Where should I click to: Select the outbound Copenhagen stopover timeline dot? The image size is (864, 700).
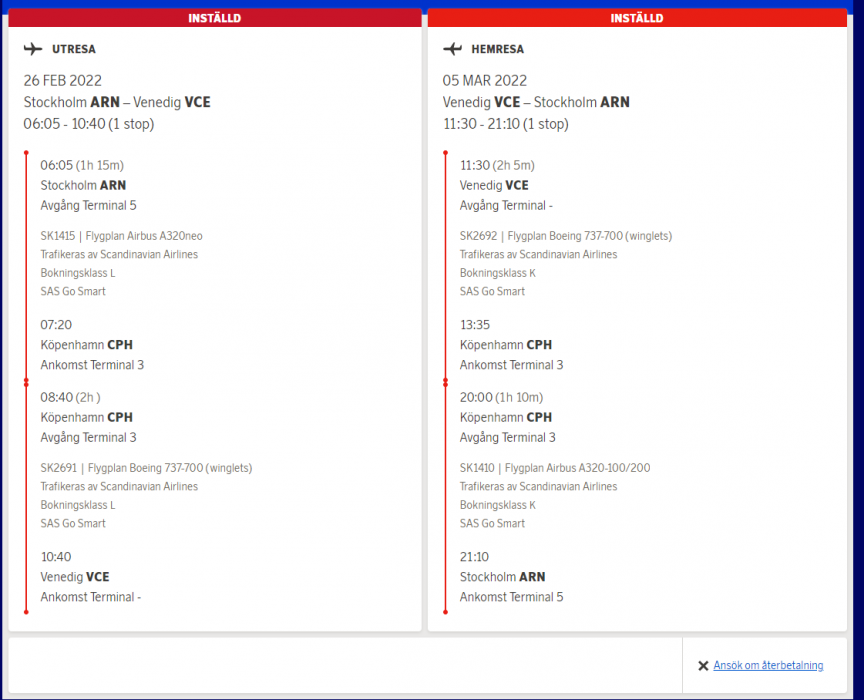26,382
